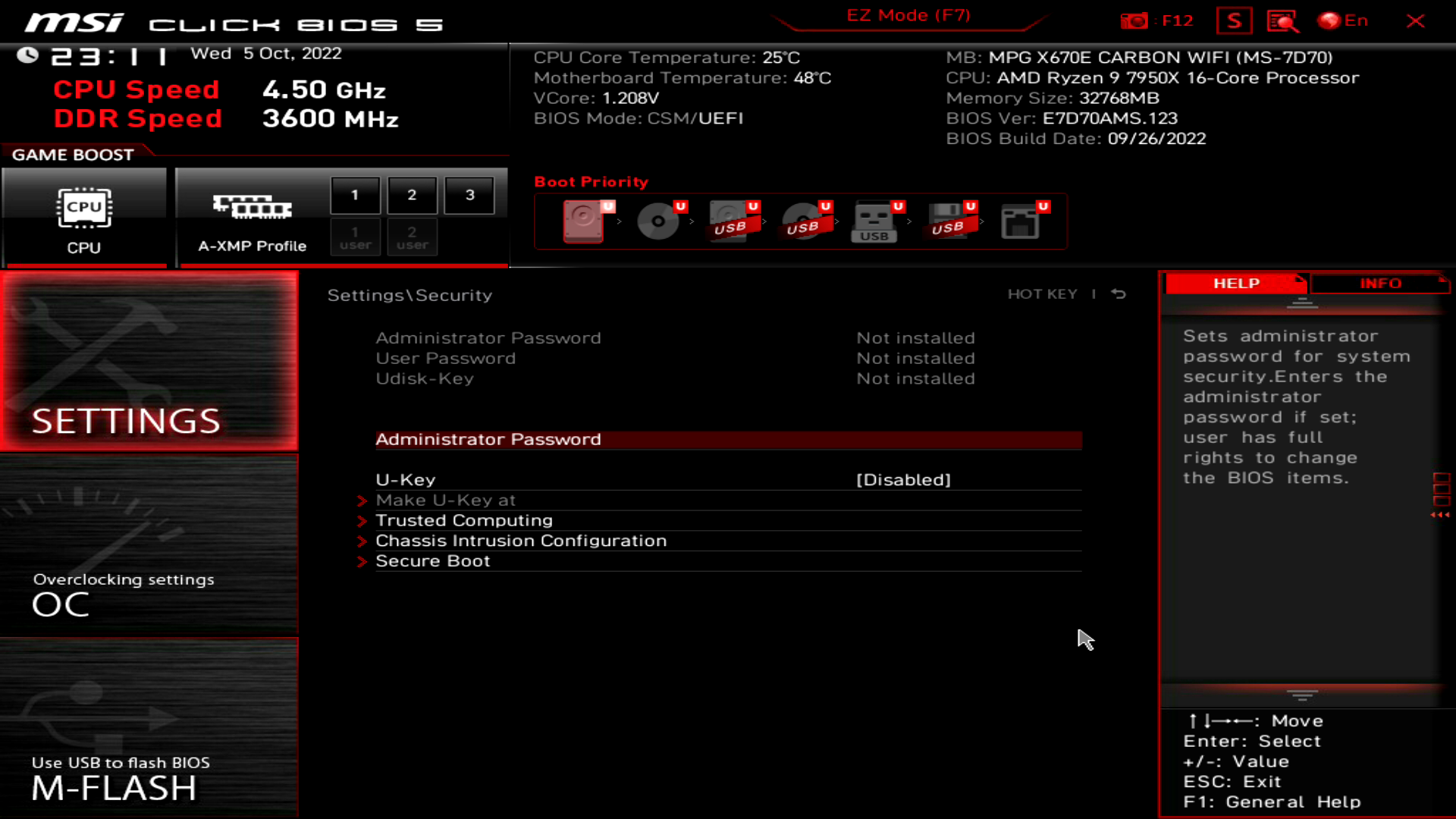The height and width of the screenshot is (819, 1456).
Task: Switch to INFO tab in help panel
Action: 1380,283
